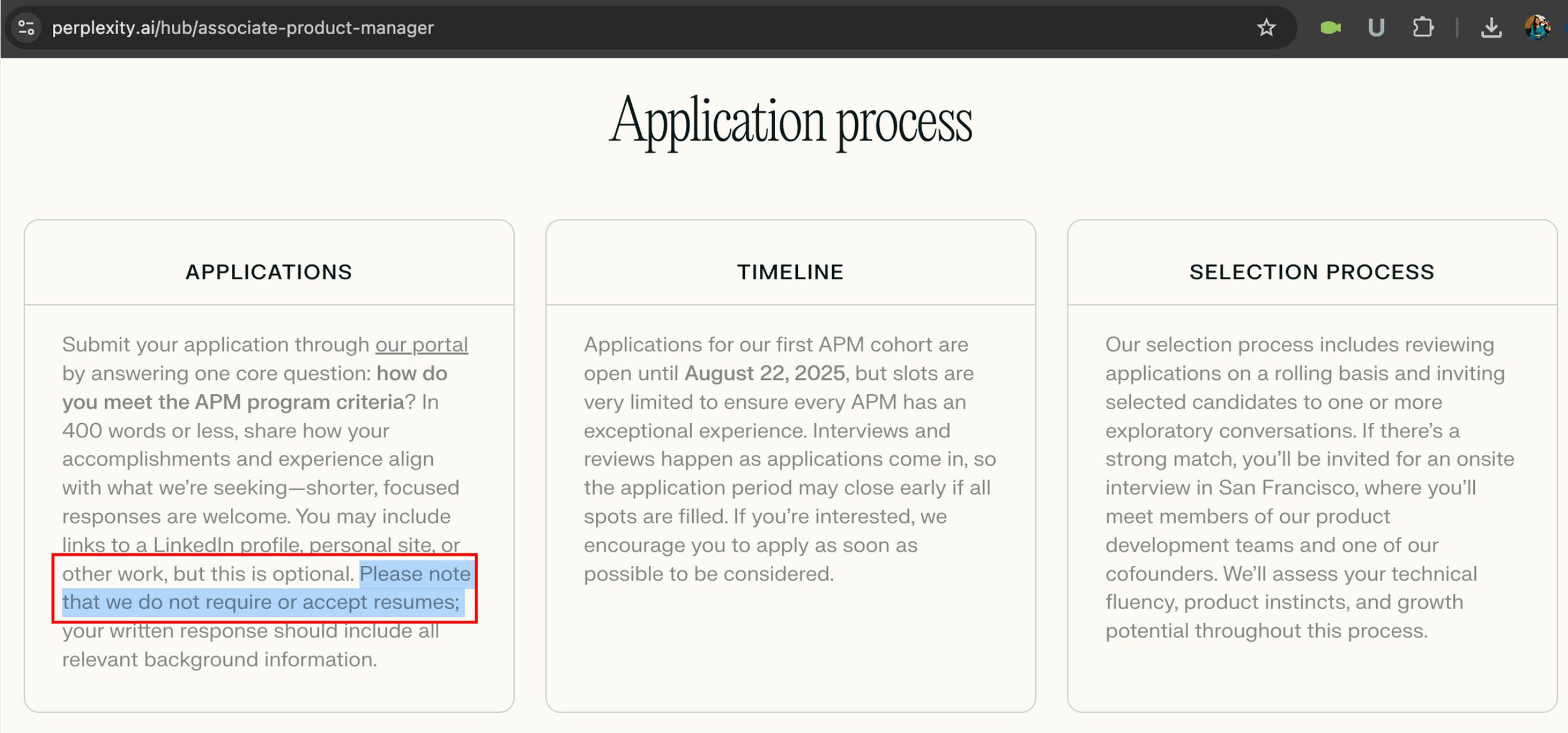Click "encourage you to apply as soon as" line
This screenshot has height=733, width=1568.
(750, 544)
